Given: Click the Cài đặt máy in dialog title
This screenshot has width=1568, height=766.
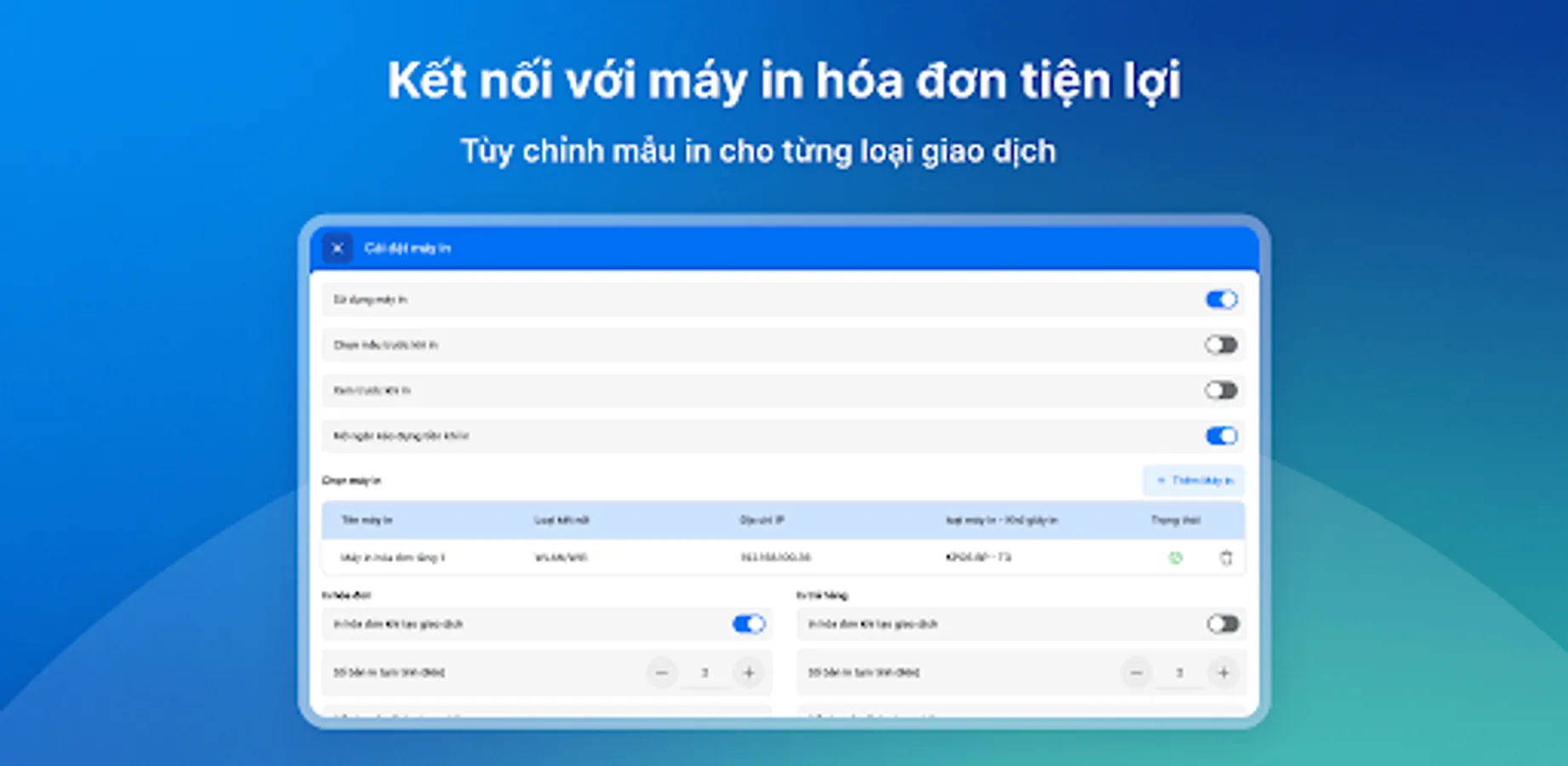Looking at the screenshot, I should [408, 249].
